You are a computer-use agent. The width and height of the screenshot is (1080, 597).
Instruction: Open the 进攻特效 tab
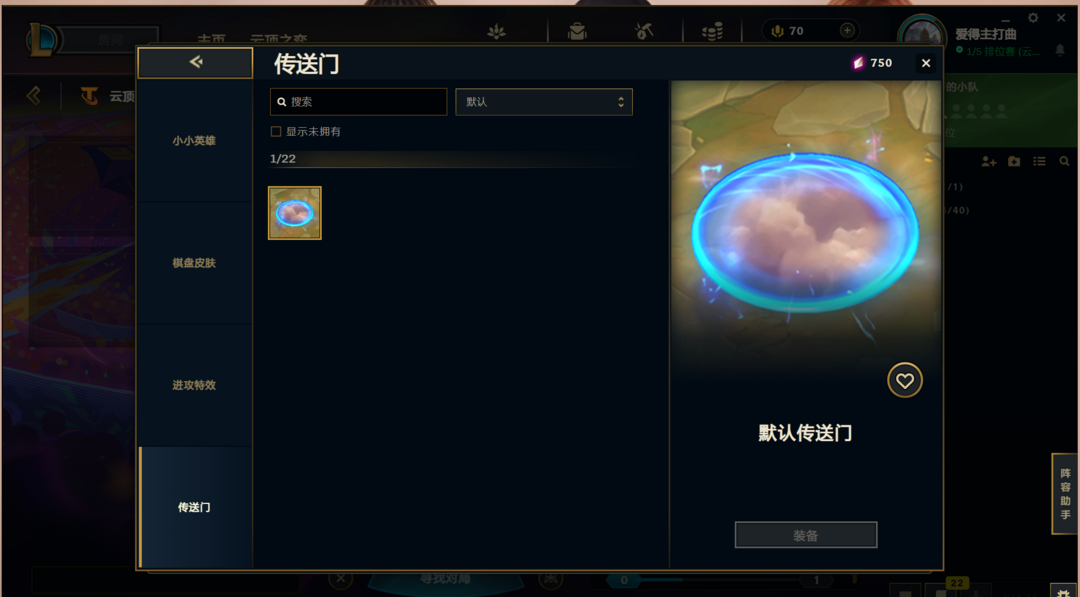pos(195,385)
